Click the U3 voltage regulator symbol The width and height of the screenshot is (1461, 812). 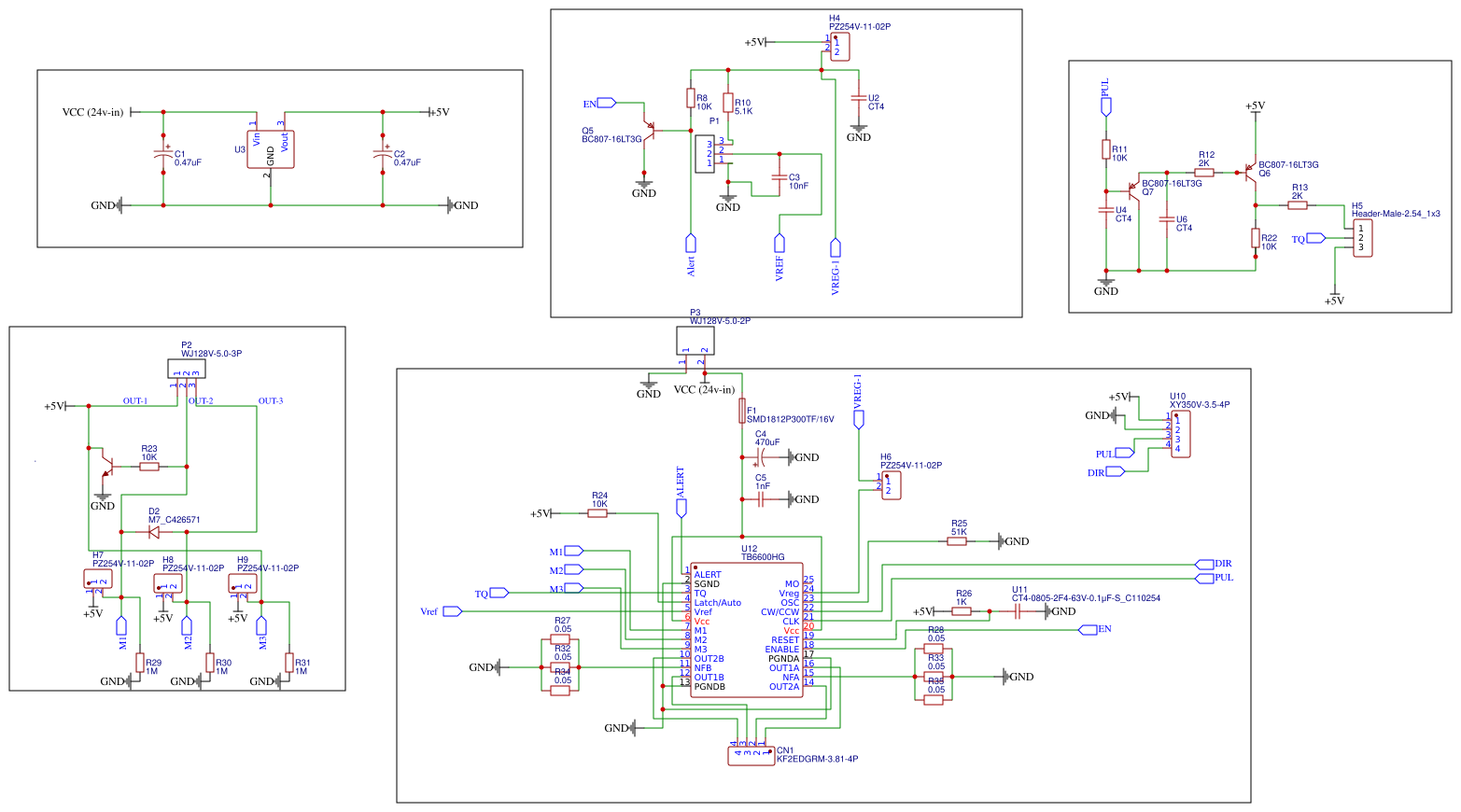point(269,149)
